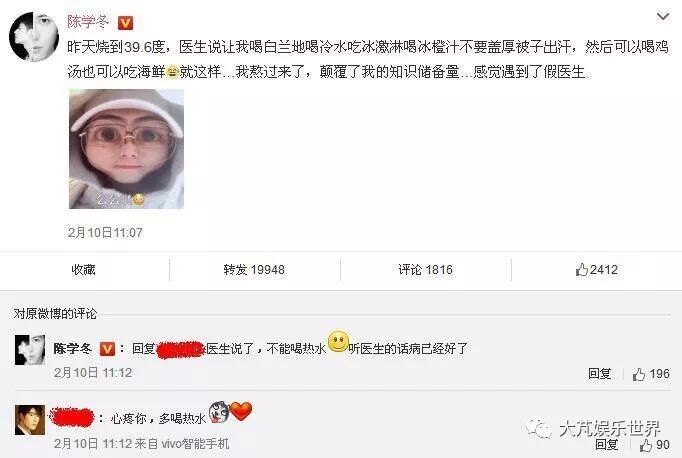Click the smiley emoji in first comment
The height and width of the screenshot is (458, 682).
pyautogui.click(x=338, y=341)
